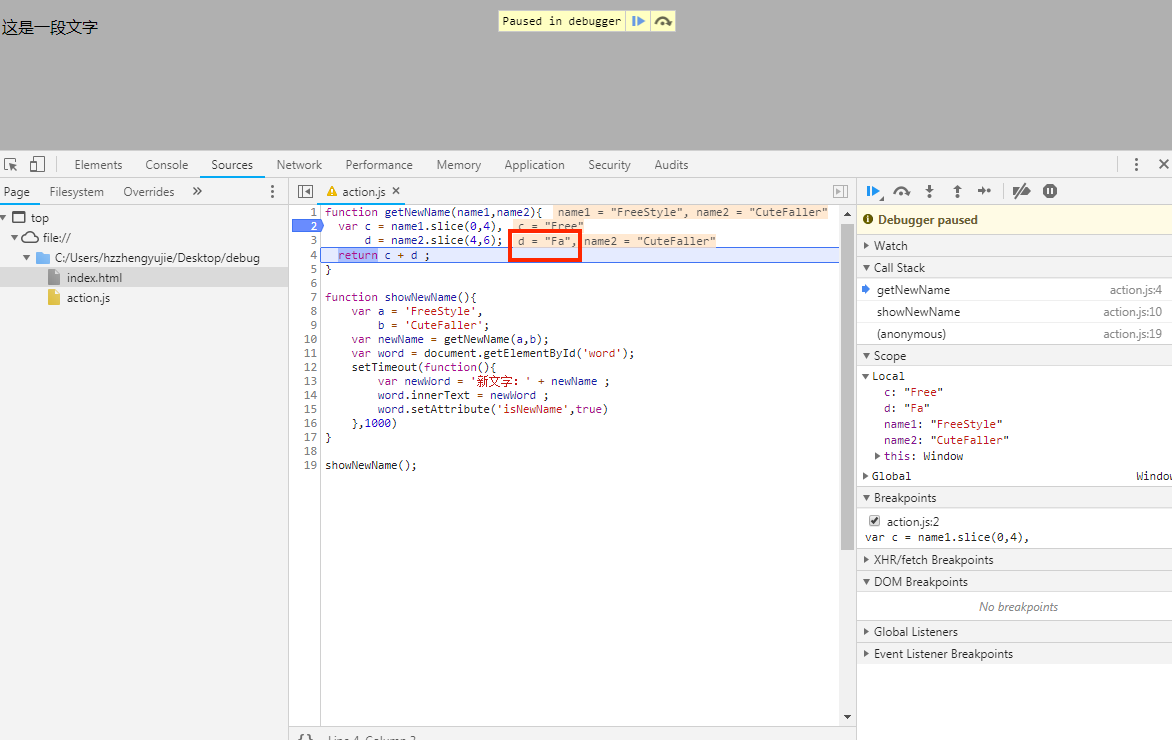1172x740 pixels.
Task: Hide the file navigator pane
Action: [x=306, y=191]
